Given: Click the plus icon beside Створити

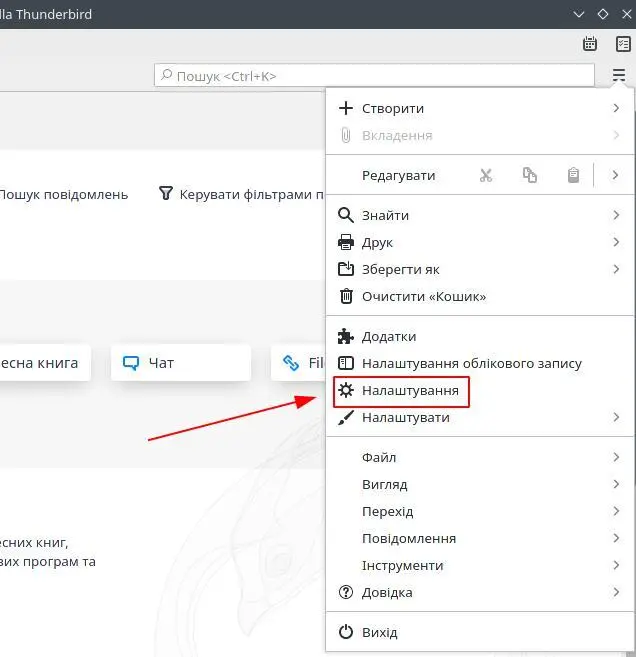Looking at the screenshot, I should [x=346, y=108].
